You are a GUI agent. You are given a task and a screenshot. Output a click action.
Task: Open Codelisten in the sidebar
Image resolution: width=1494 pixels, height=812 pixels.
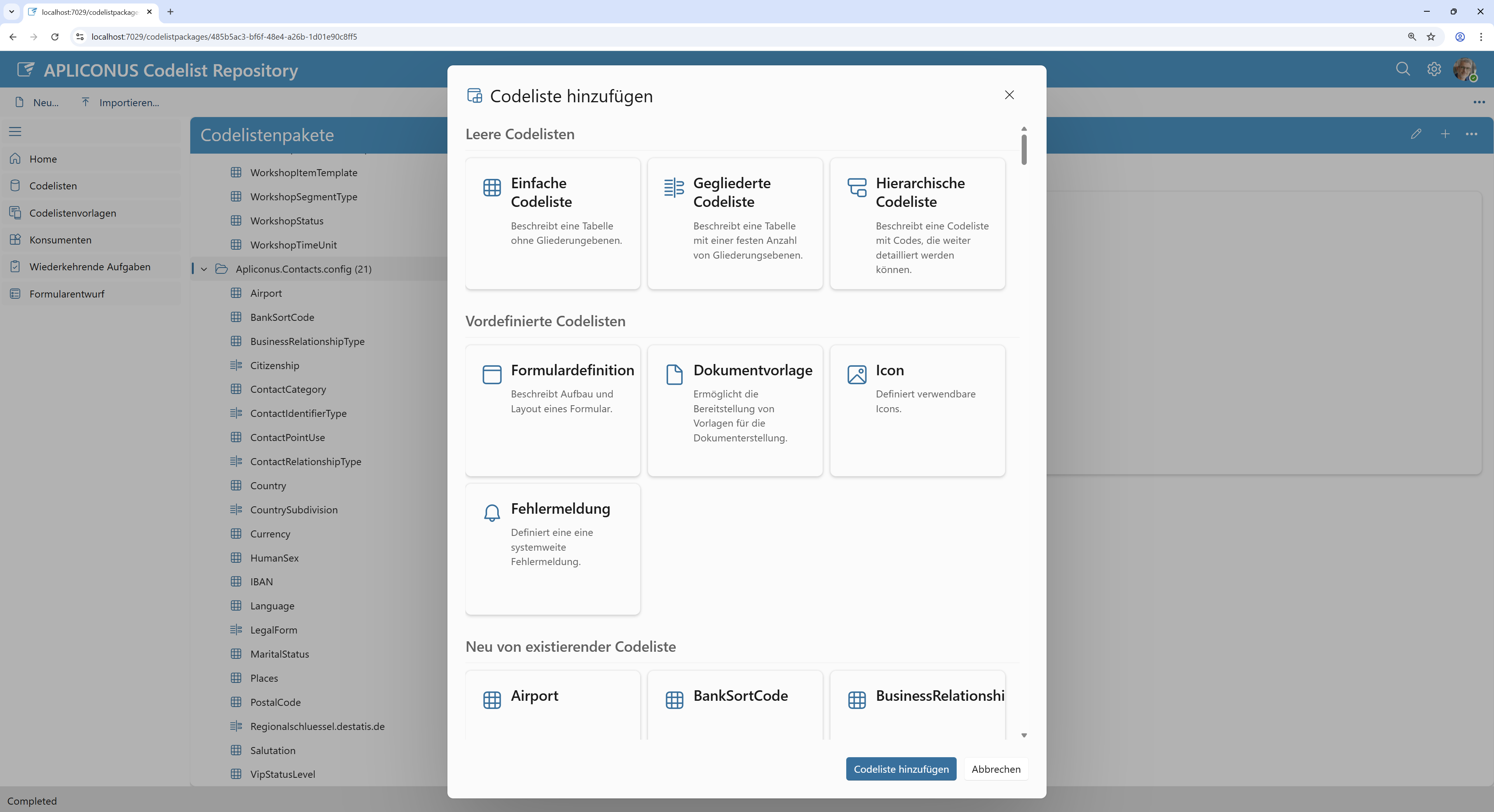point(92,185)
